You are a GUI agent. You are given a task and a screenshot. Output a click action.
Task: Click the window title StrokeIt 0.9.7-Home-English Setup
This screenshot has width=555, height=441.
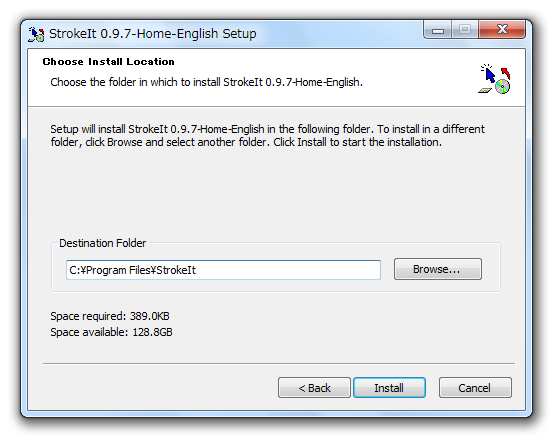point(153,34)
